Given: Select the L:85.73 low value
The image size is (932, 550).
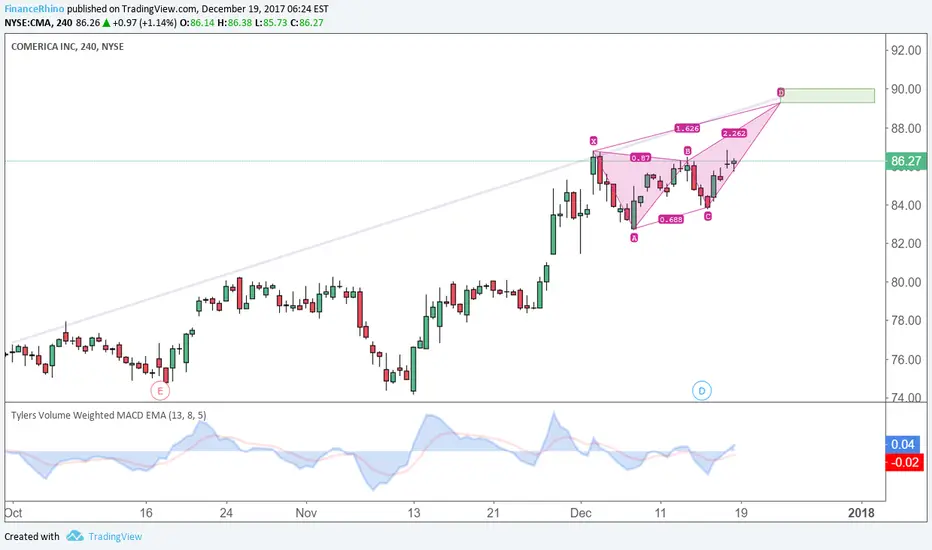Looking at the screenshot, I should [x=271, y=23].
